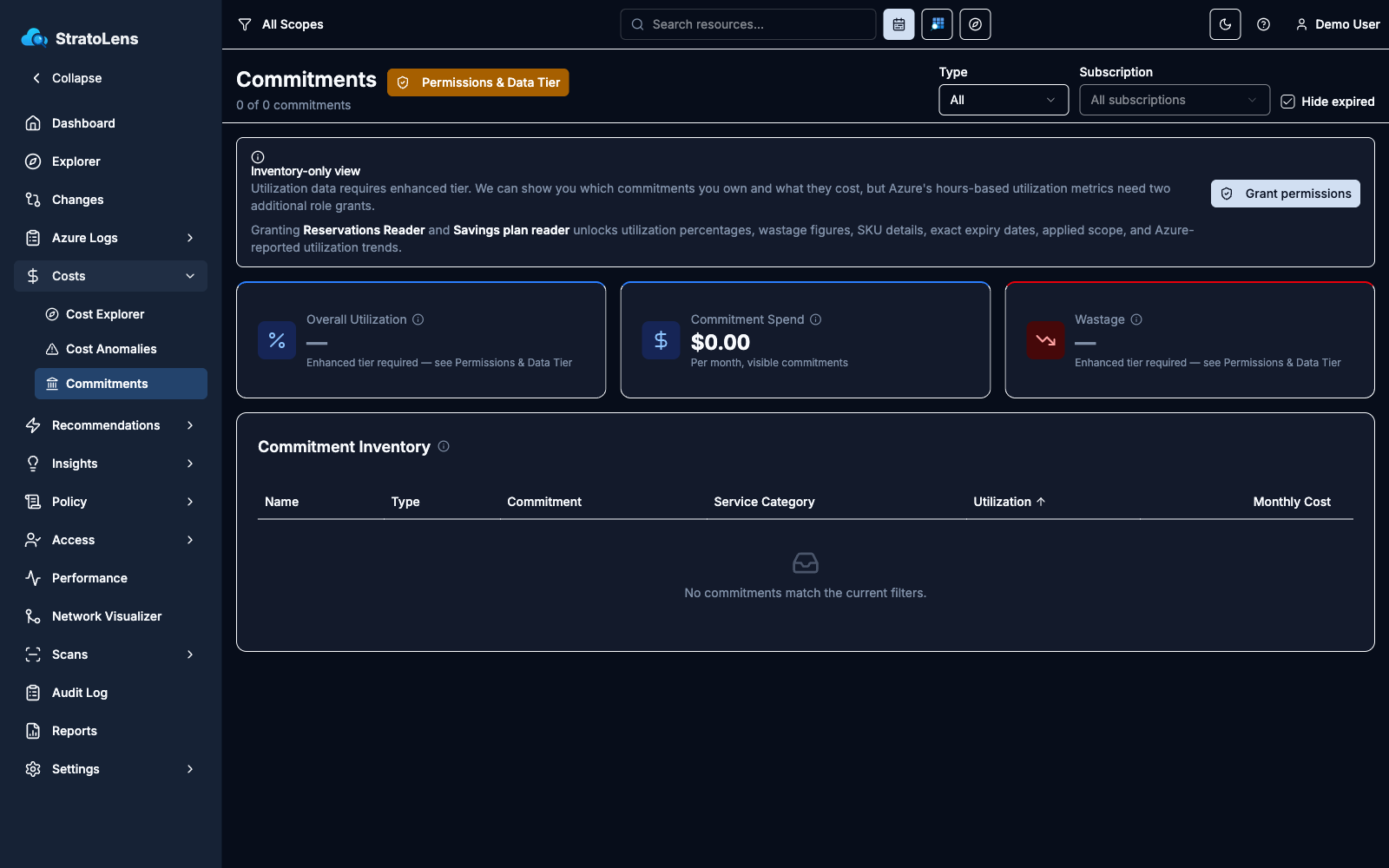Image resolution: width=1389 pixels, height=868 pixels.
Task: Click the Grant permissions button
Action: (1286, 194)
